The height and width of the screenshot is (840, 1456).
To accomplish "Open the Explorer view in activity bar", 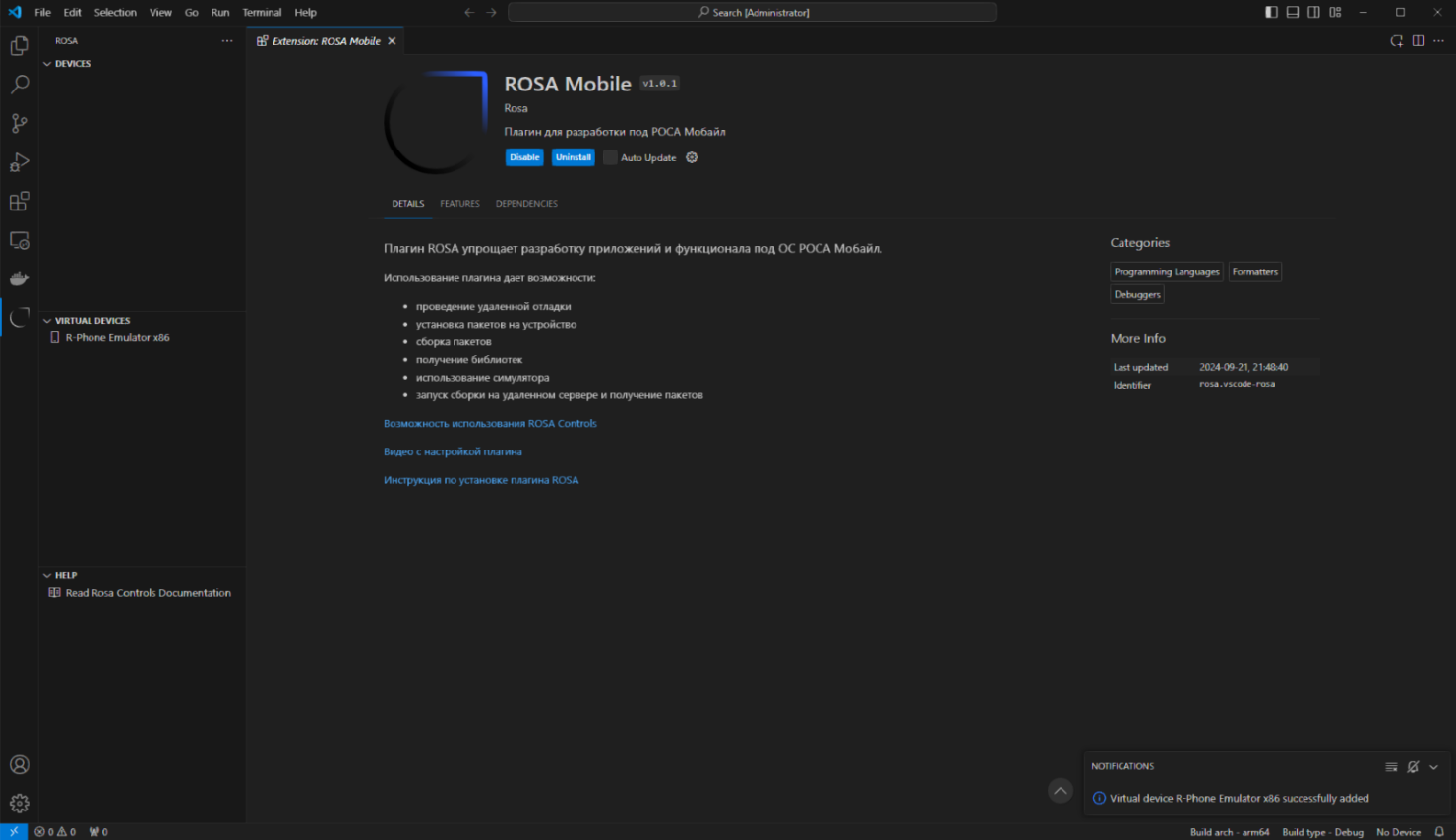I will 19,46.
